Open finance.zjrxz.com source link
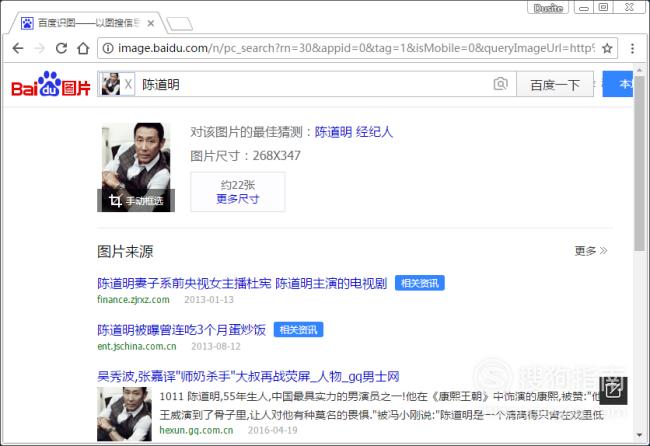 pos(133,299)
